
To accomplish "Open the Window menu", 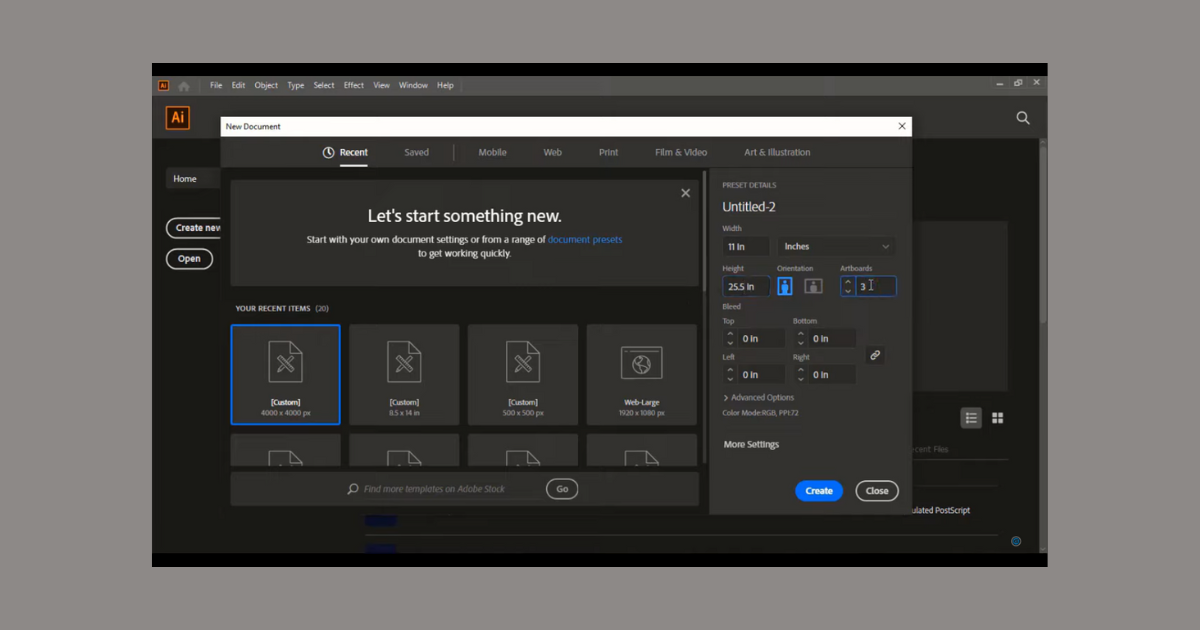I will 413,86.
